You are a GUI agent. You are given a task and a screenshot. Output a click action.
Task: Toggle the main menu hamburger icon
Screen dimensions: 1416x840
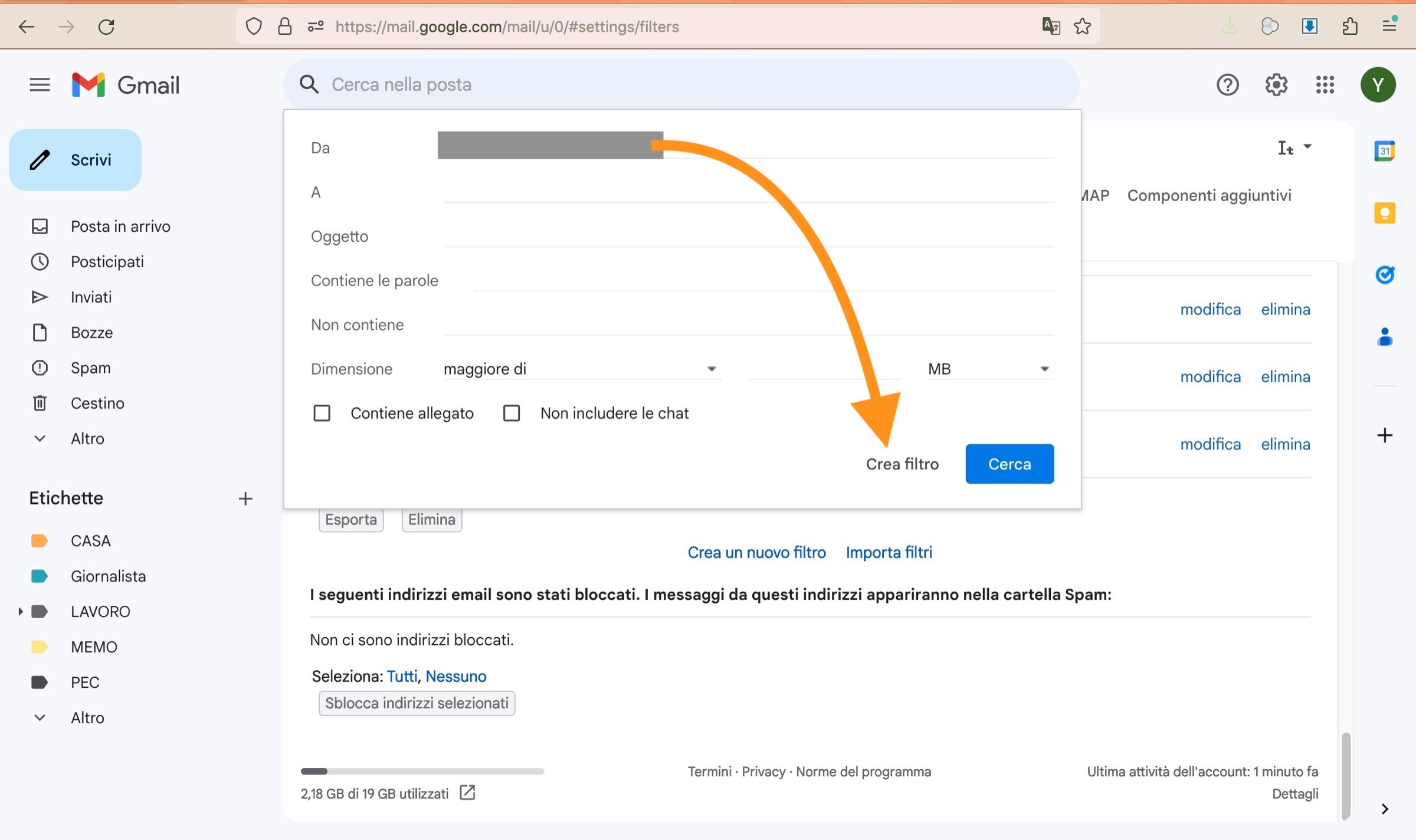coord(40,85)
